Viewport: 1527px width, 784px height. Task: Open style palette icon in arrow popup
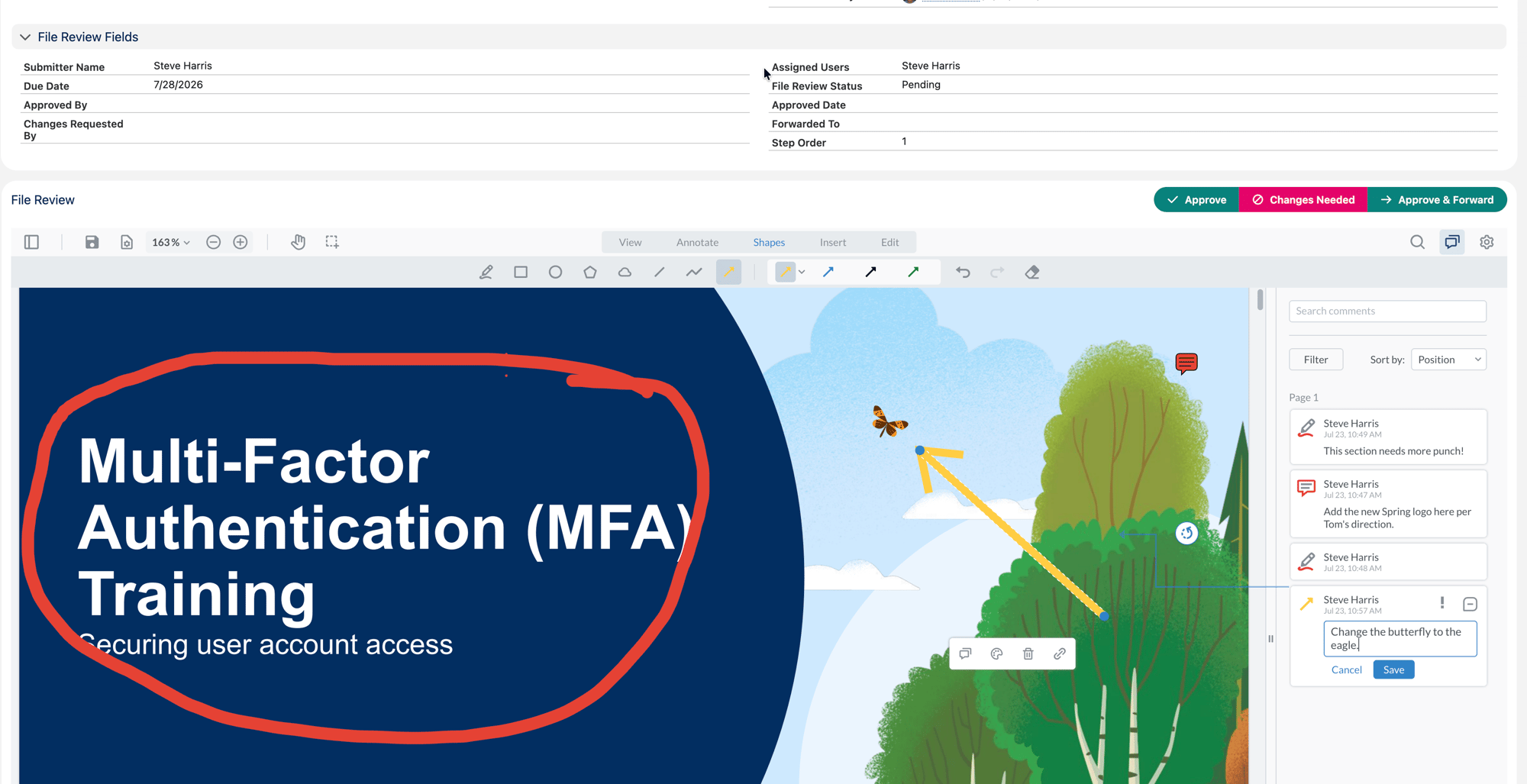[x=996, y=653]
